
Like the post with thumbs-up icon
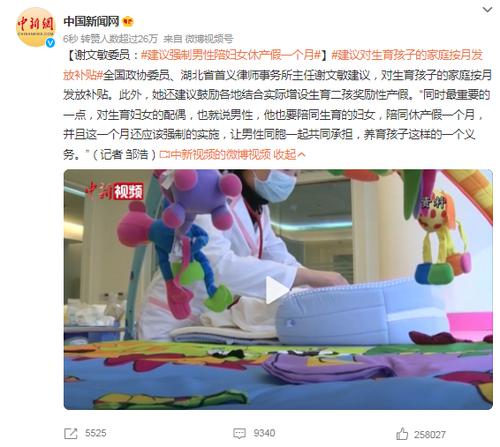coord(402,434)
